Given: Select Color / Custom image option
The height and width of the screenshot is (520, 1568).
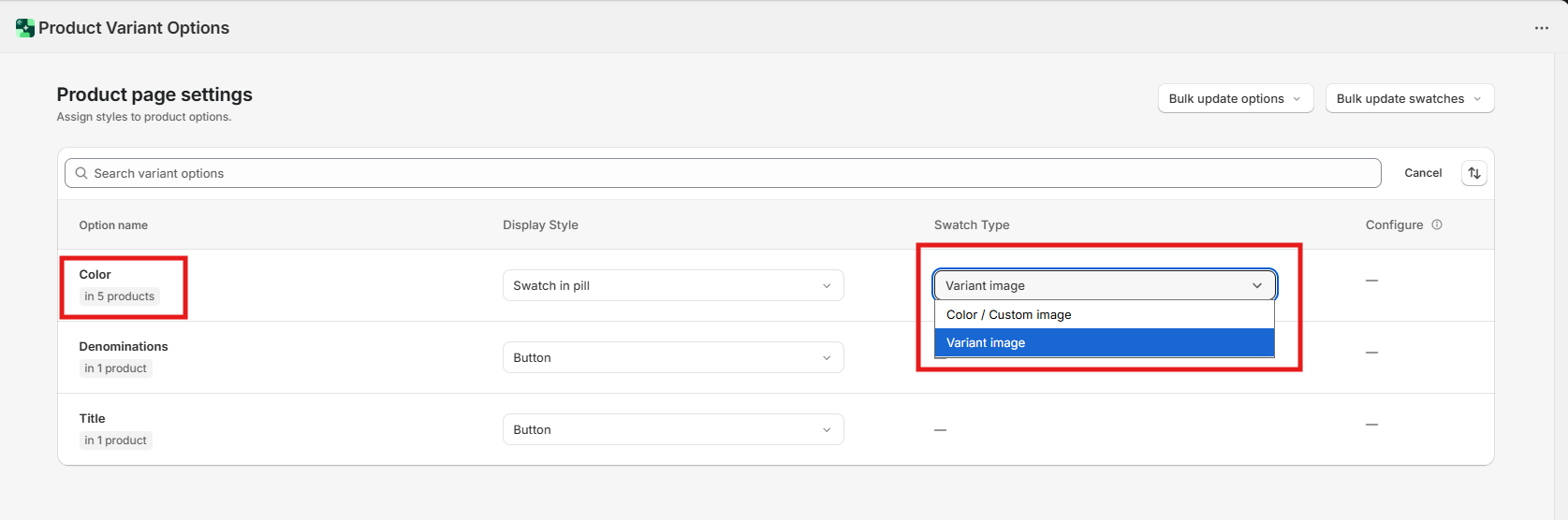Looking at the screenshot, I should click(1009, 314).
